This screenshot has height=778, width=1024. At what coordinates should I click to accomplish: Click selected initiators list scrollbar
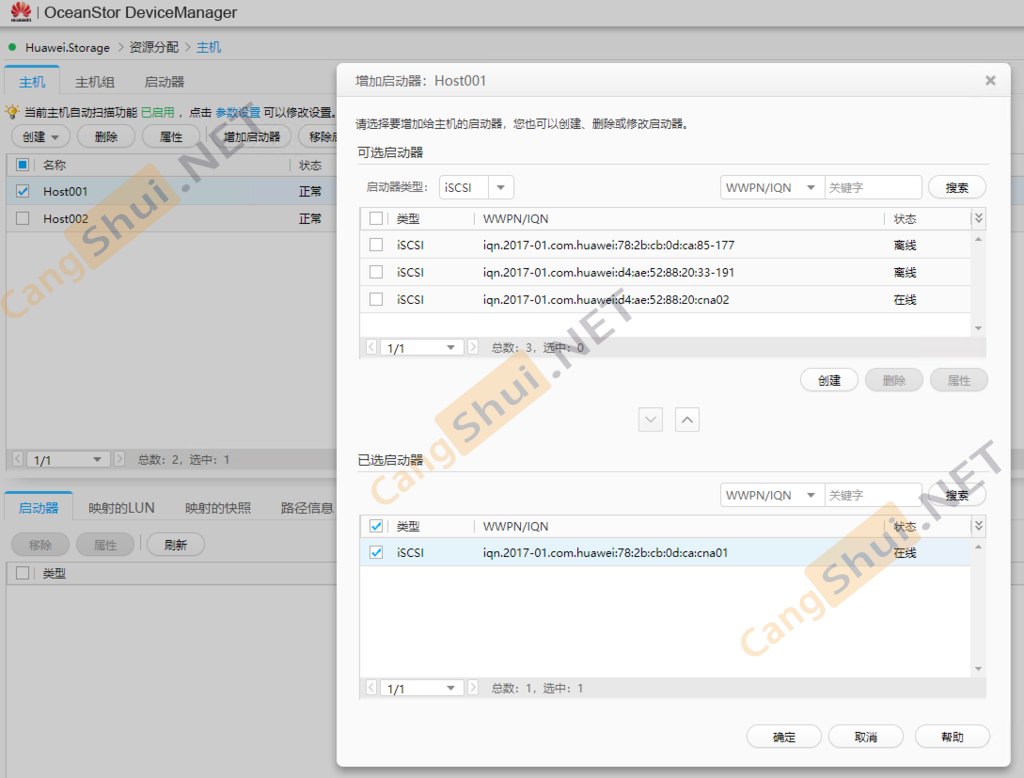[x=978, y=608]
